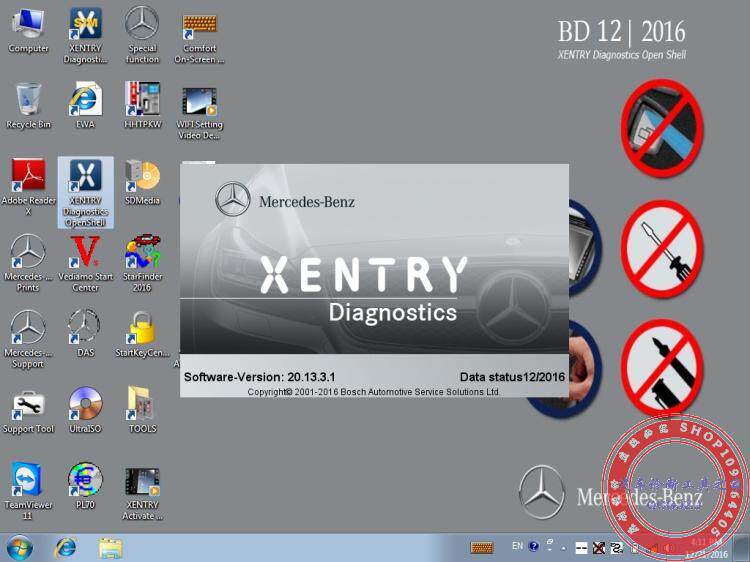The height and width of the screenshot is (562, 750).
Task: Launch the DAS shortcut
Action: [85, 333]
